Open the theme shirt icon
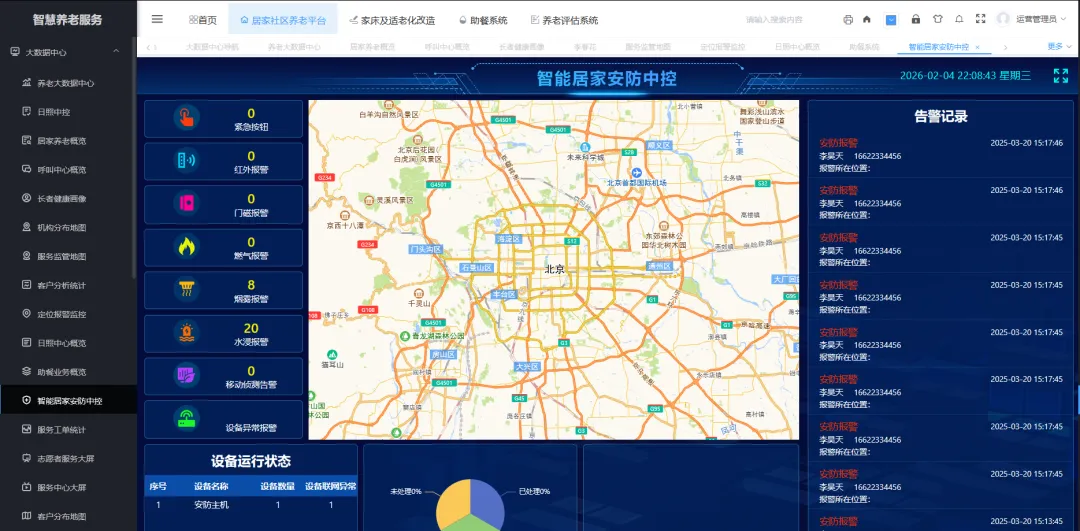 pyautogui.click(x=937, y=19)
